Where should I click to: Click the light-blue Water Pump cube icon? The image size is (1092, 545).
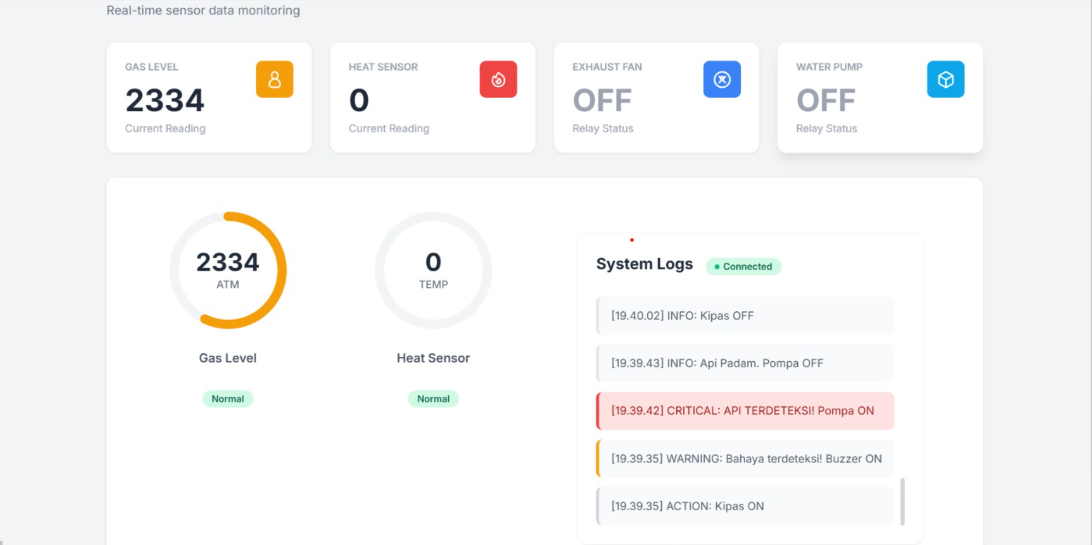pos(945,79)
